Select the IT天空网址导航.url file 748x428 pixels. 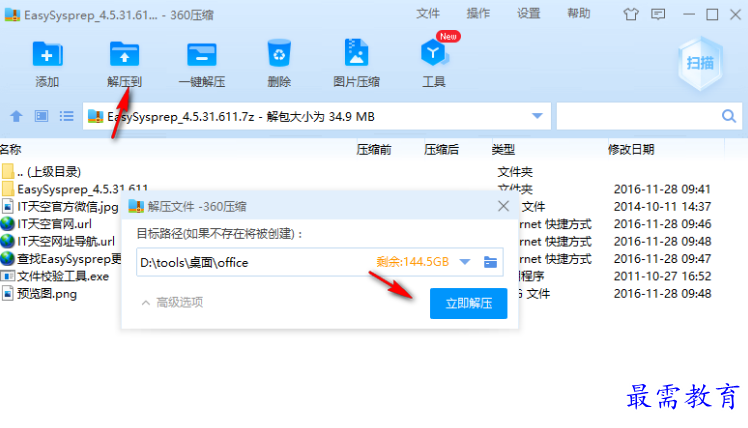[x=60, y=241]
